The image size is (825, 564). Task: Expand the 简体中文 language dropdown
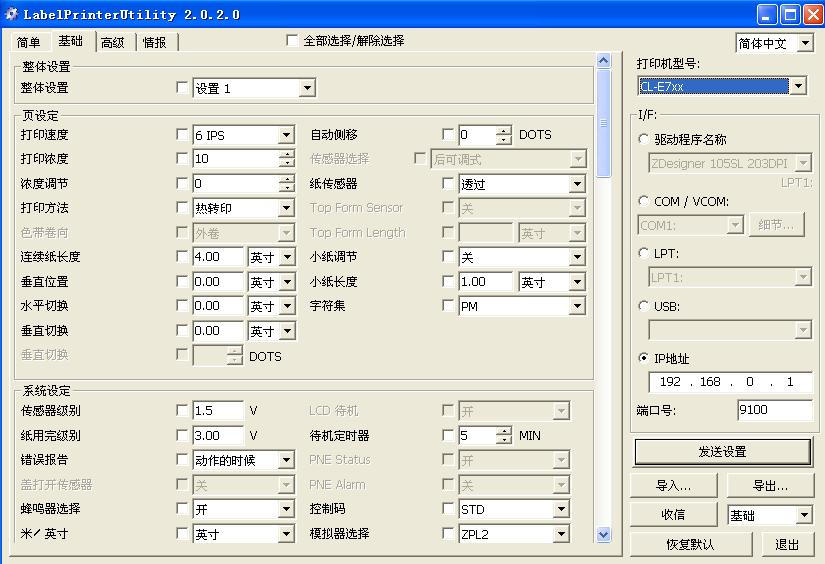805,43
